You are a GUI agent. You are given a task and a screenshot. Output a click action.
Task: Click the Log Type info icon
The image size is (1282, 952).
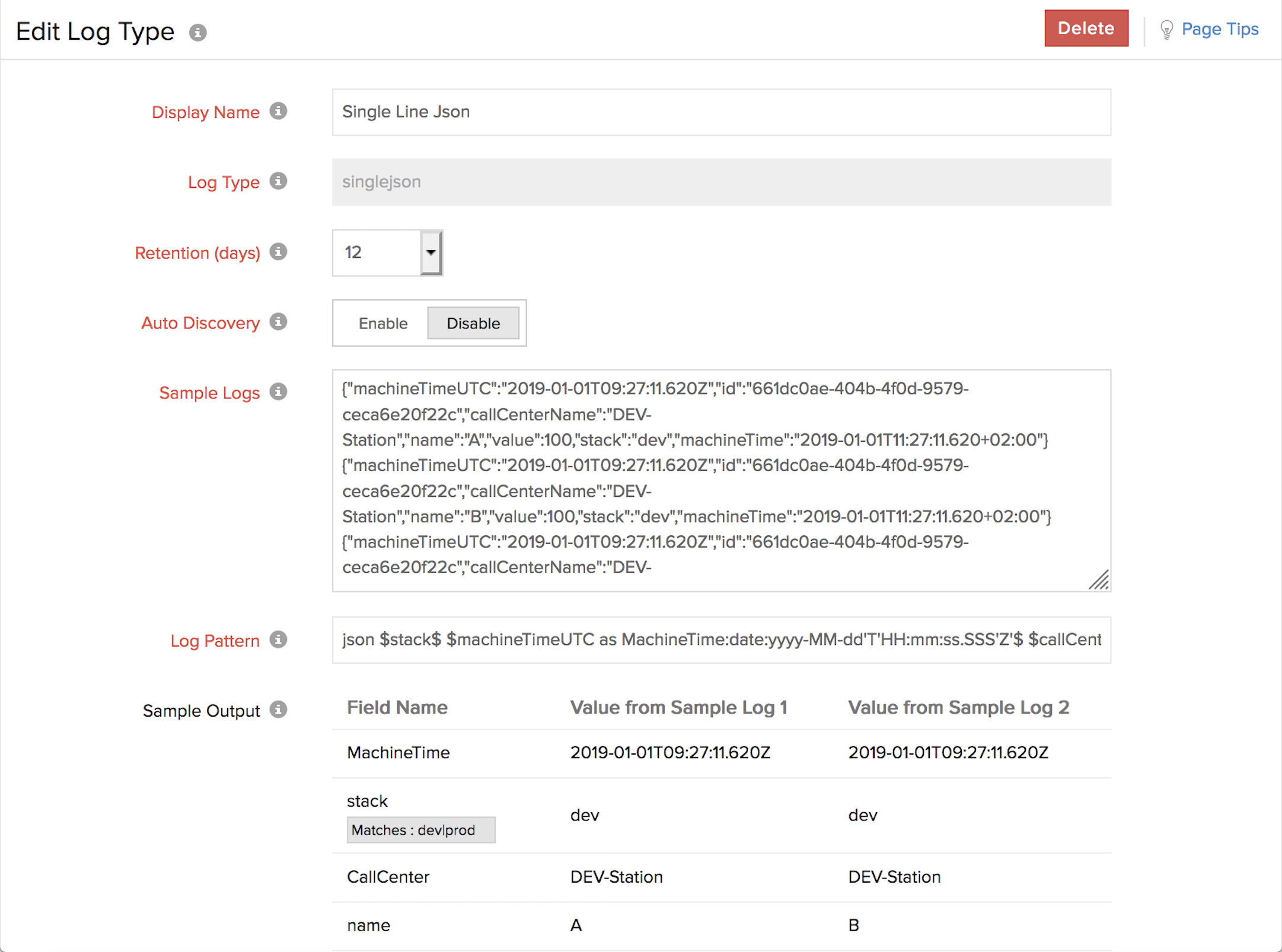278,181
